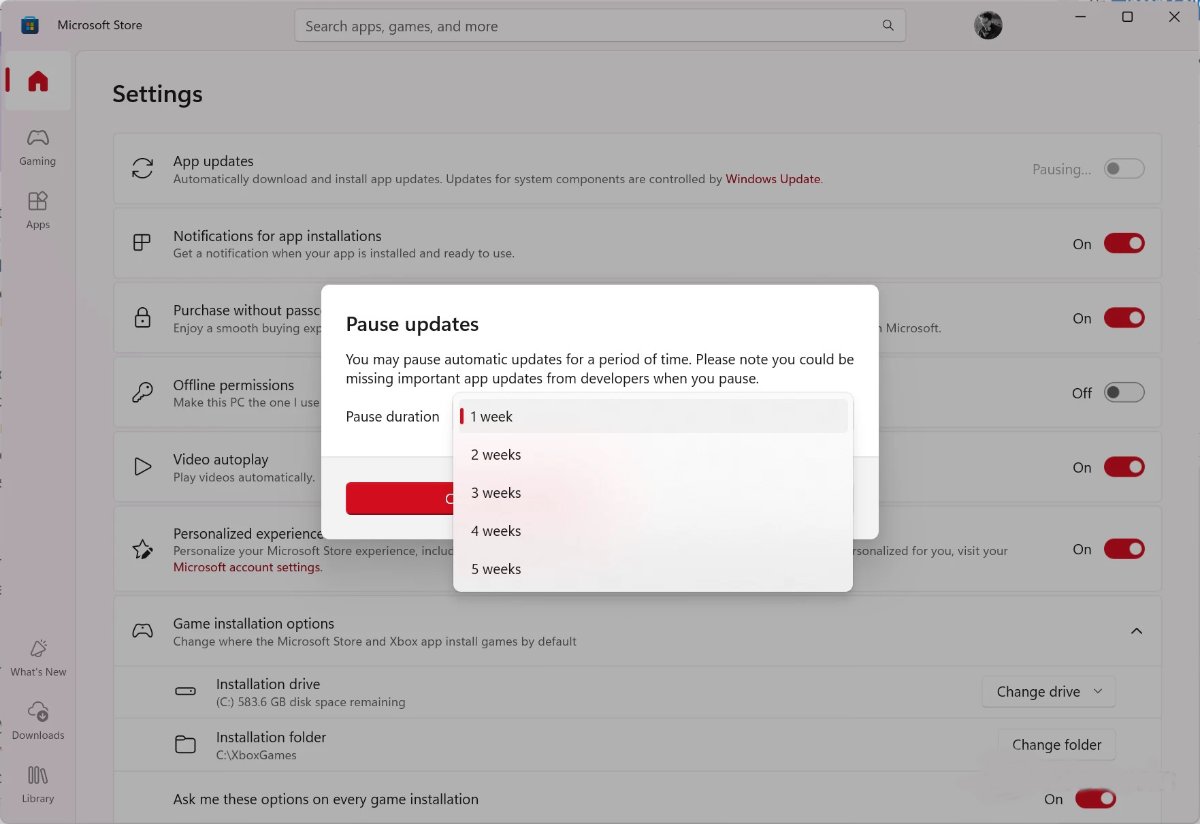Turn off Video autoplay switch
Viewport: 1200px width, 824px height.
coord(1124,467)
